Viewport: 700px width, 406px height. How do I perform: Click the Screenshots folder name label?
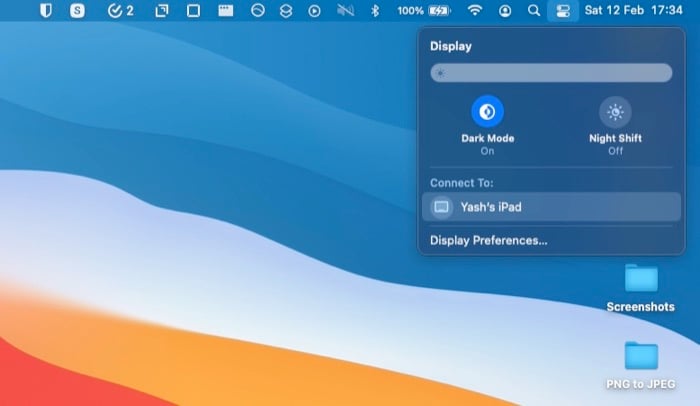tap(641, 307)
